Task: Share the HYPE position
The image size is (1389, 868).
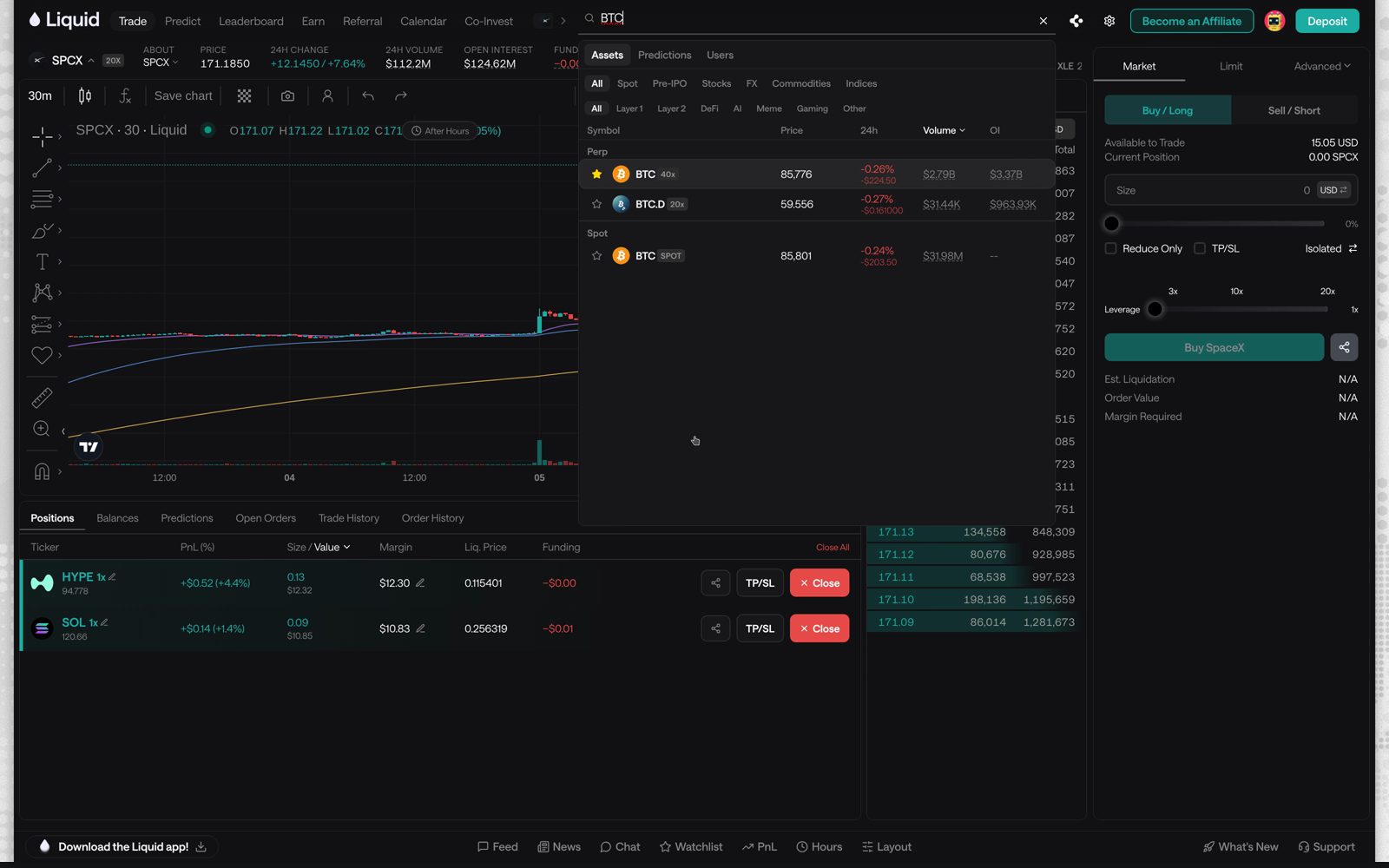Action: 715,583
